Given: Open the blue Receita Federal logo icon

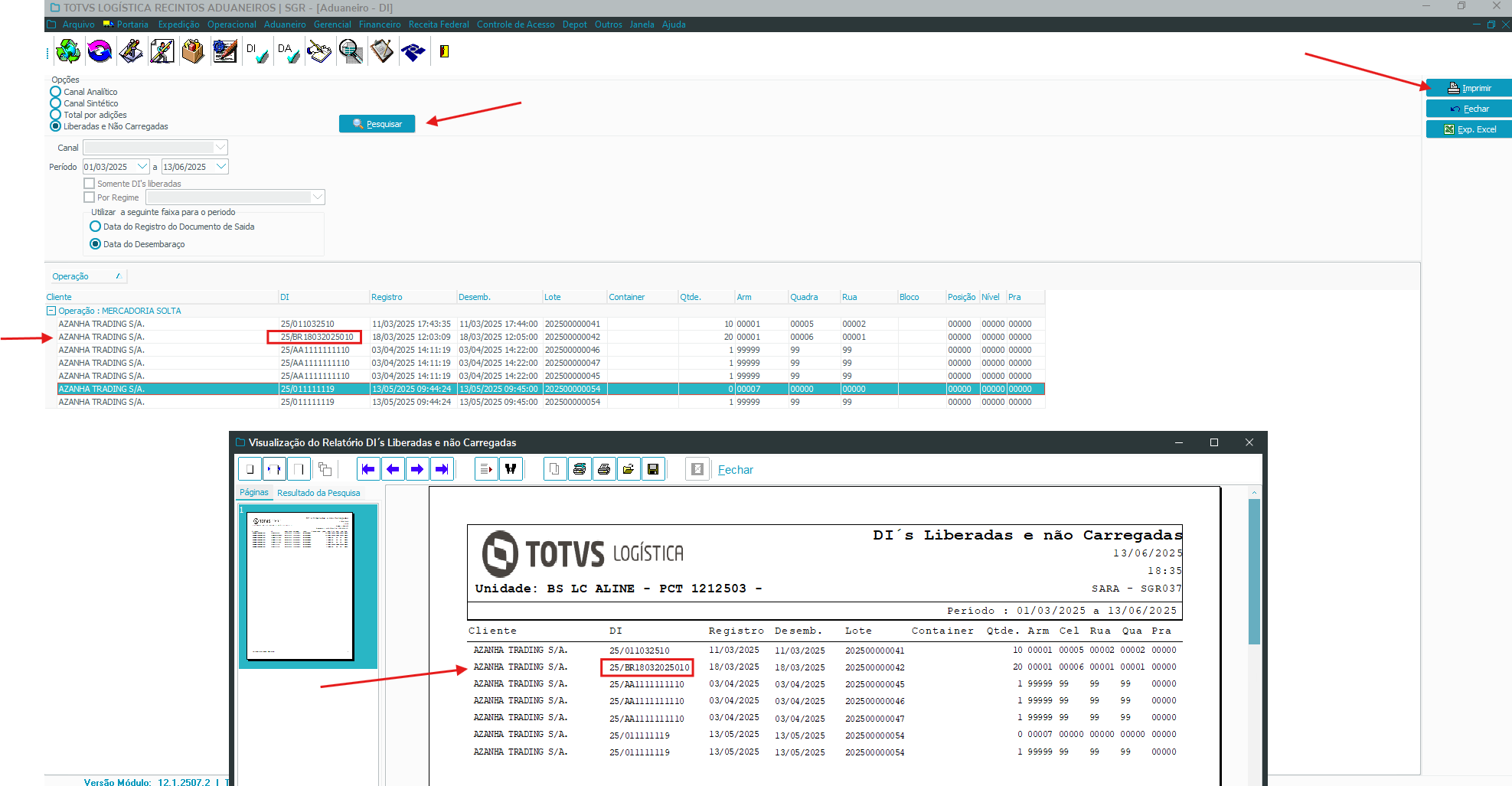Looking at the screenshot, I should (x=413, y=51).
